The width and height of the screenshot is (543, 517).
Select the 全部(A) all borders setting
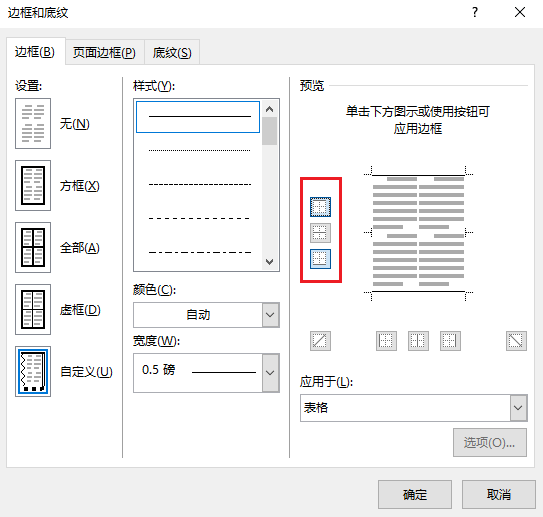(33, 248)
